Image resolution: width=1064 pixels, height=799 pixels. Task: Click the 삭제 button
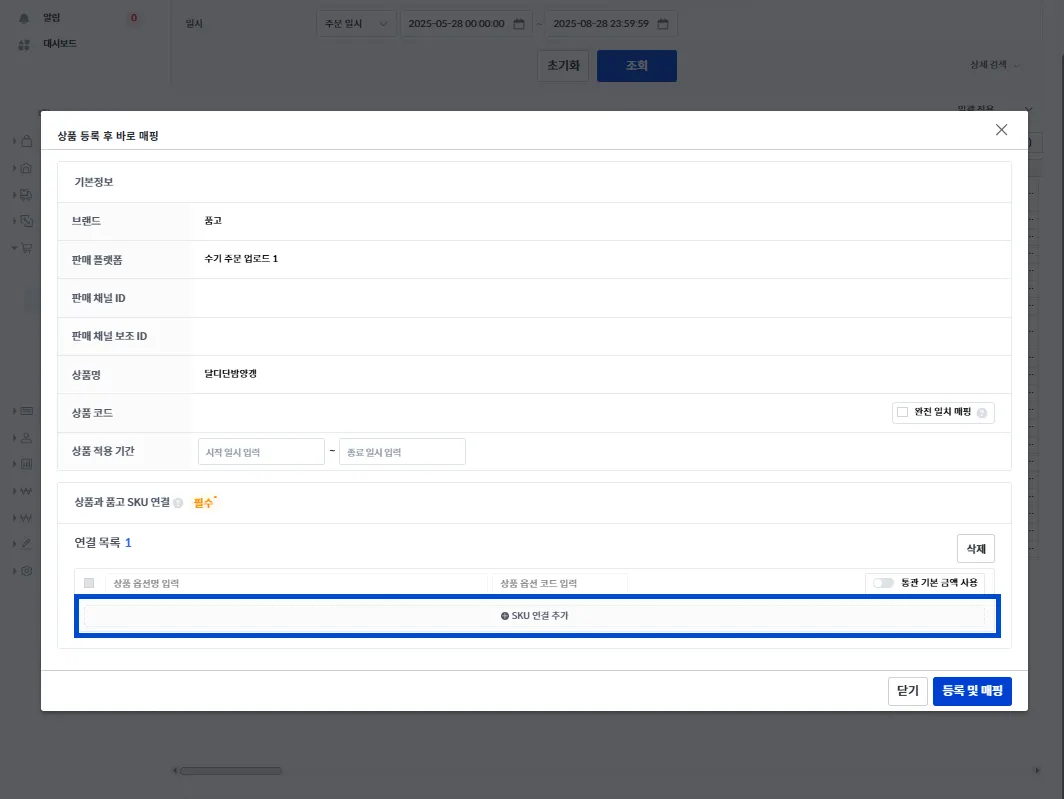[976, 549]
